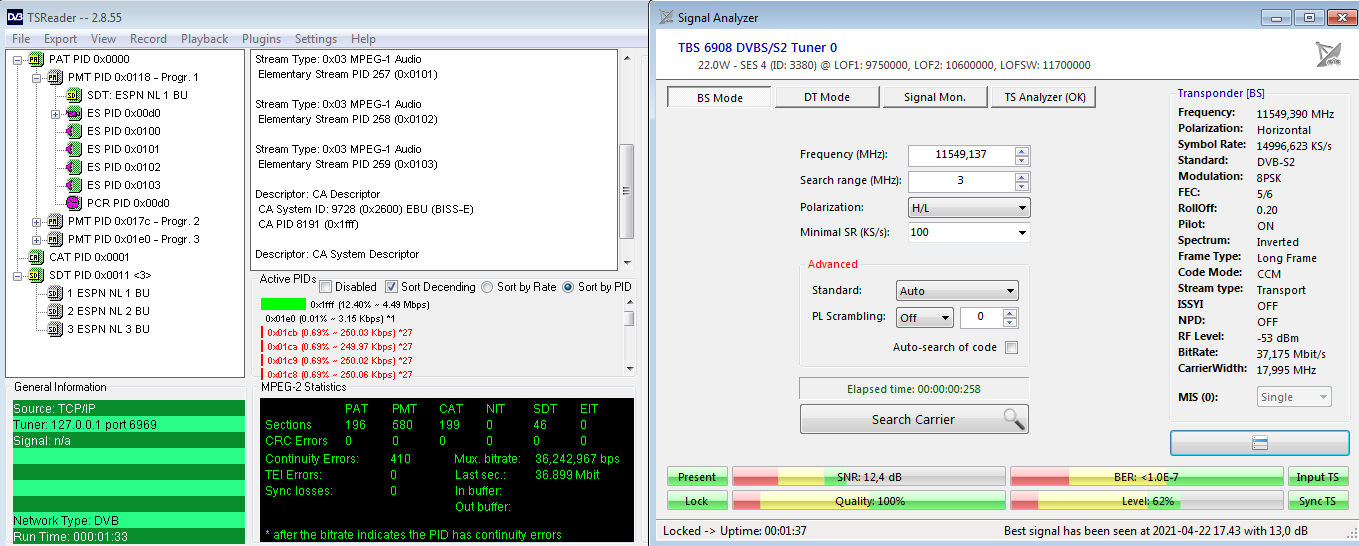Open the View menu
1359x546 pixels.
[103, 39]
